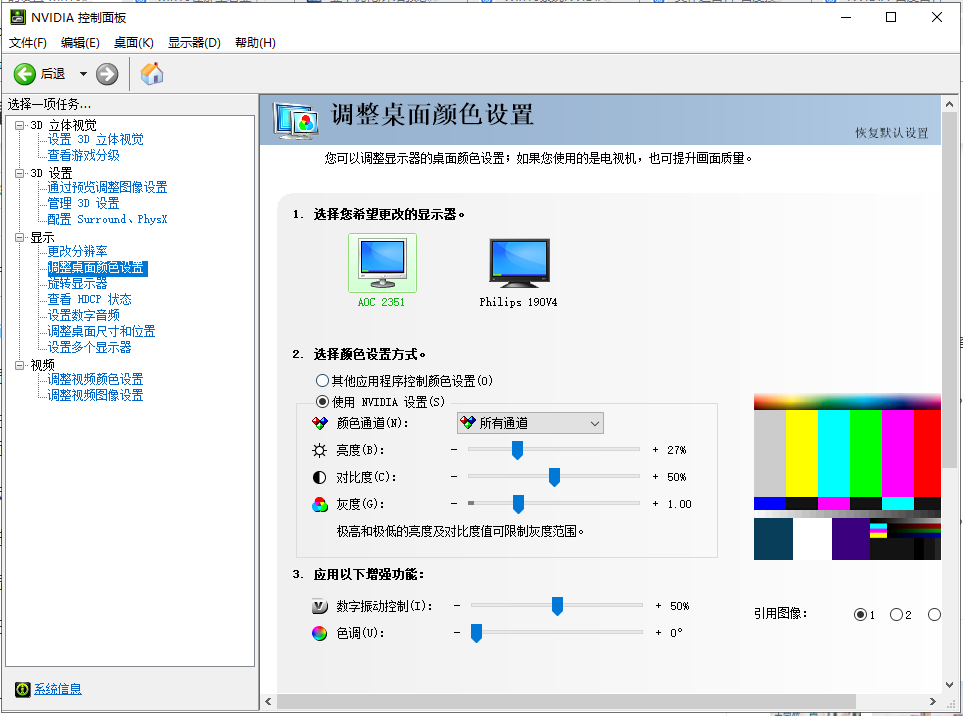Image resolution: width=963 pixels, height=716 pixels.
Task: Select 其他应用程序控制颜色设置 option
Action: 326,380
